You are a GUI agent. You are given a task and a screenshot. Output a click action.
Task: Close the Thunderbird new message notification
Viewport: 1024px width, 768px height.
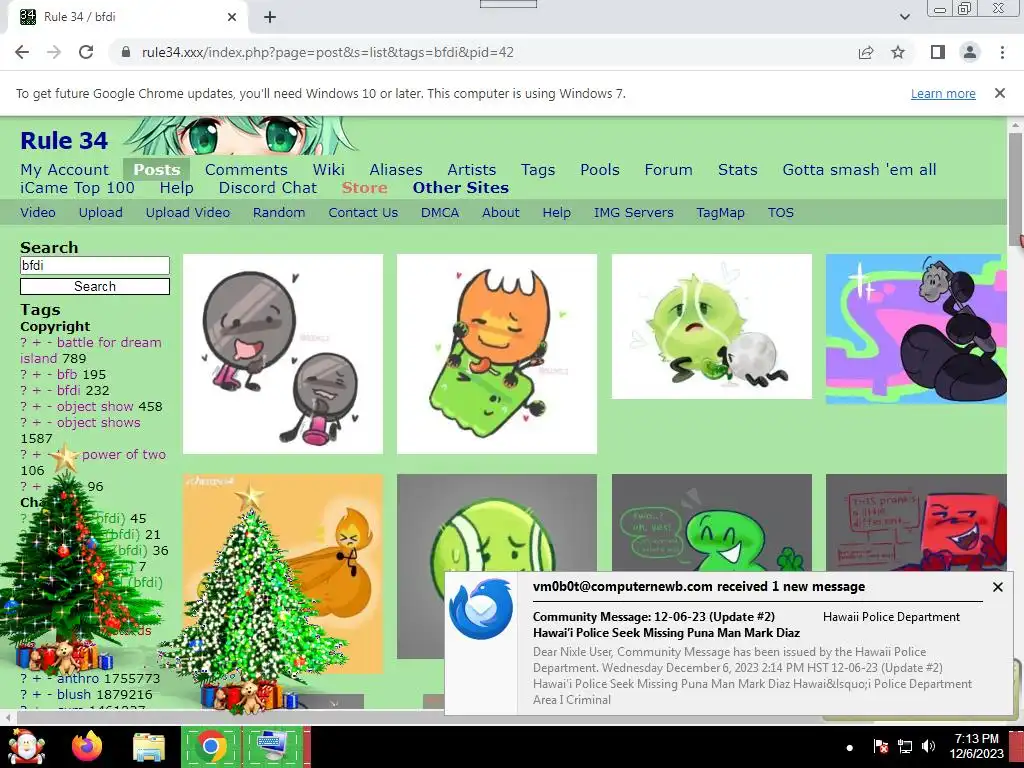[x=997, y=587]
